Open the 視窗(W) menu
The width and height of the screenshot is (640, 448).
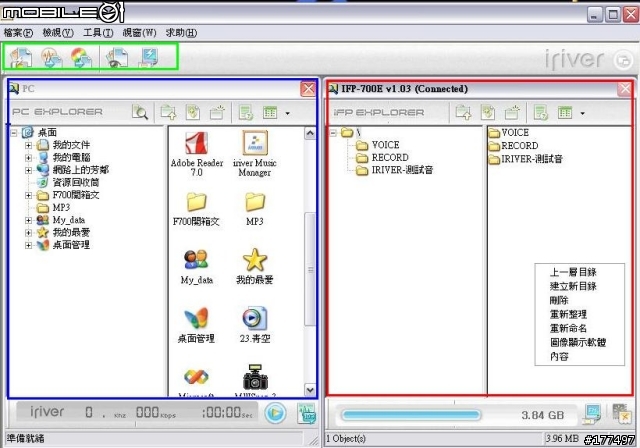[x=140, y=33]
